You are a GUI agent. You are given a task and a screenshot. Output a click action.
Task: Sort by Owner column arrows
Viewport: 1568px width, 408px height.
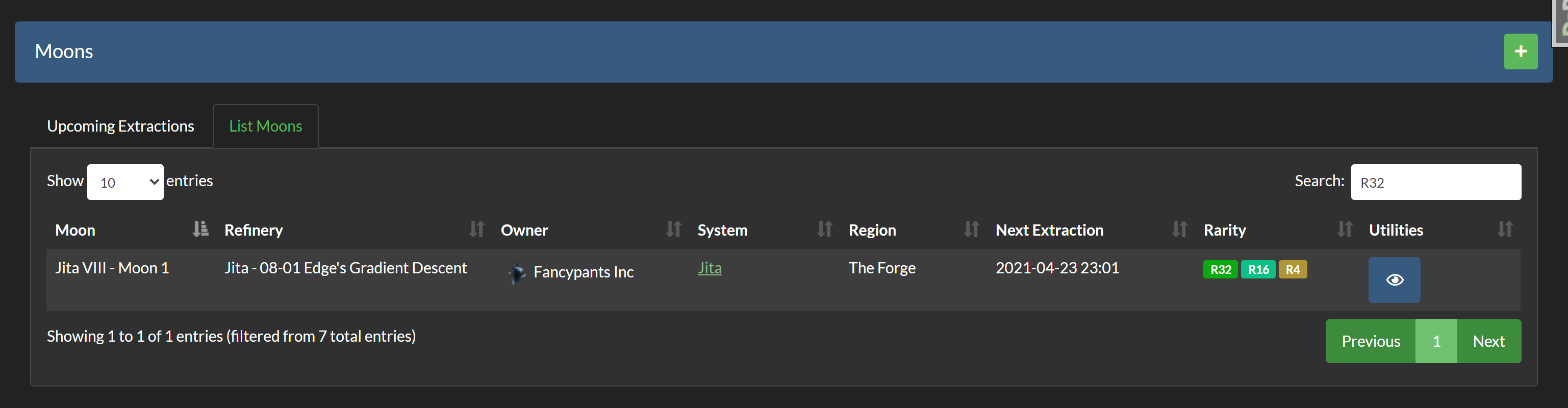(x=673, y=229)
